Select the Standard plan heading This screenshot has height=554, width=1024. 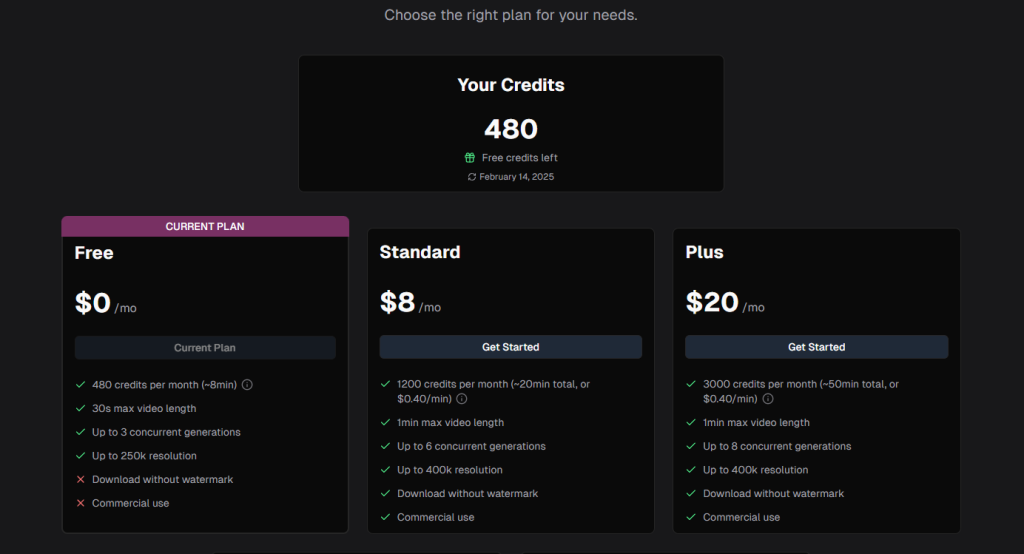coord(420,253)
